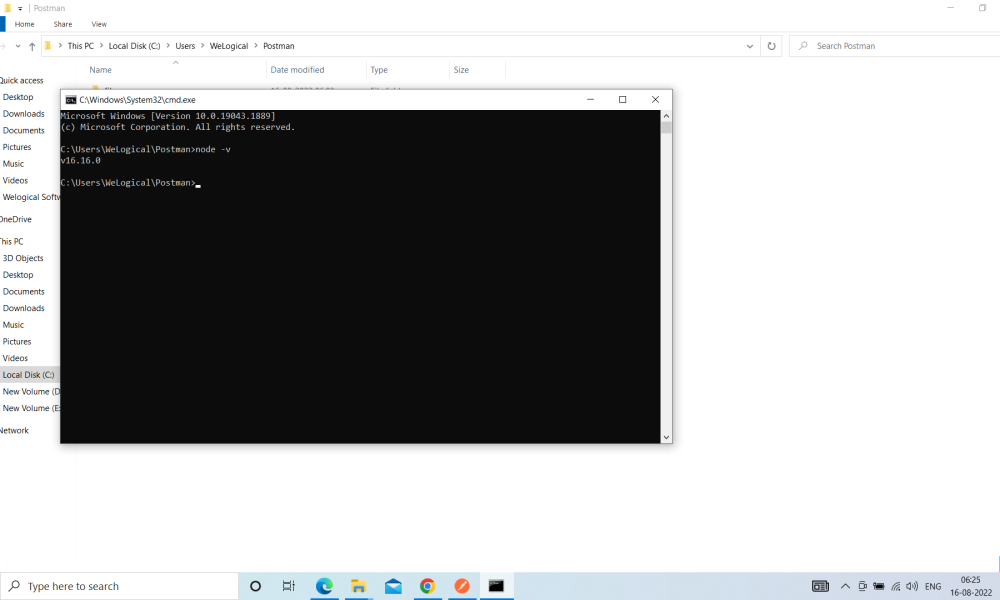Open News and Interests on the taskbar
This screenshot has height=600, width=1000.
point(820,586)
